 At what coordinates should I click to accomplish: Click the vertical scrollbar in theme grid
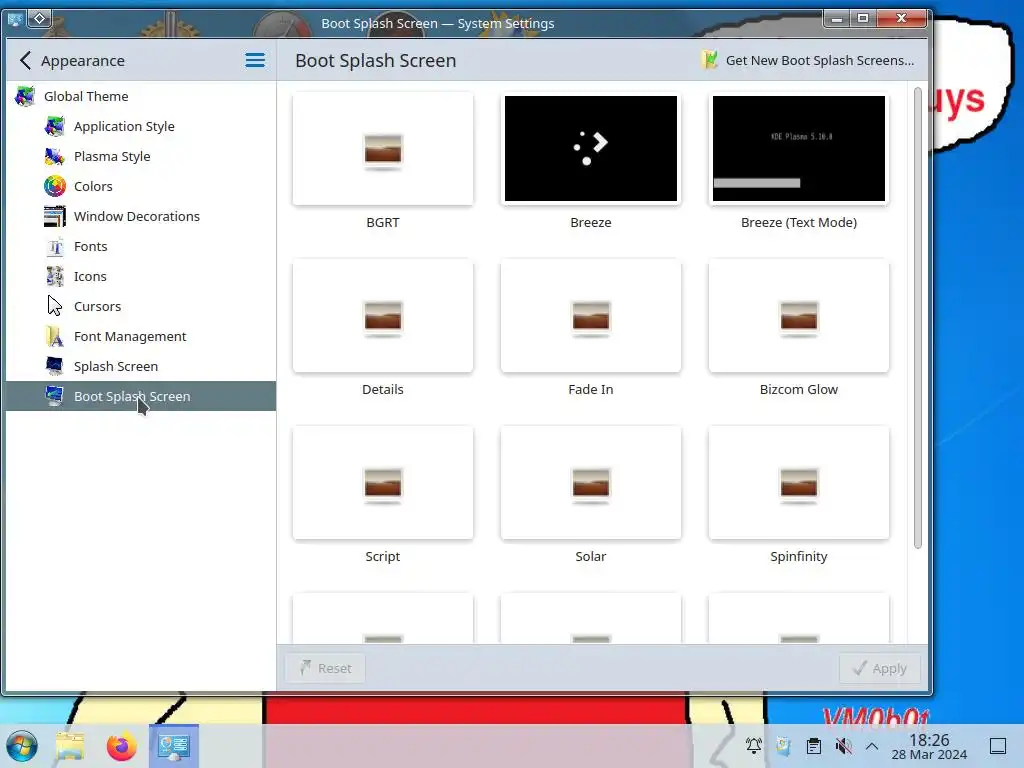[x=918, y=318]
